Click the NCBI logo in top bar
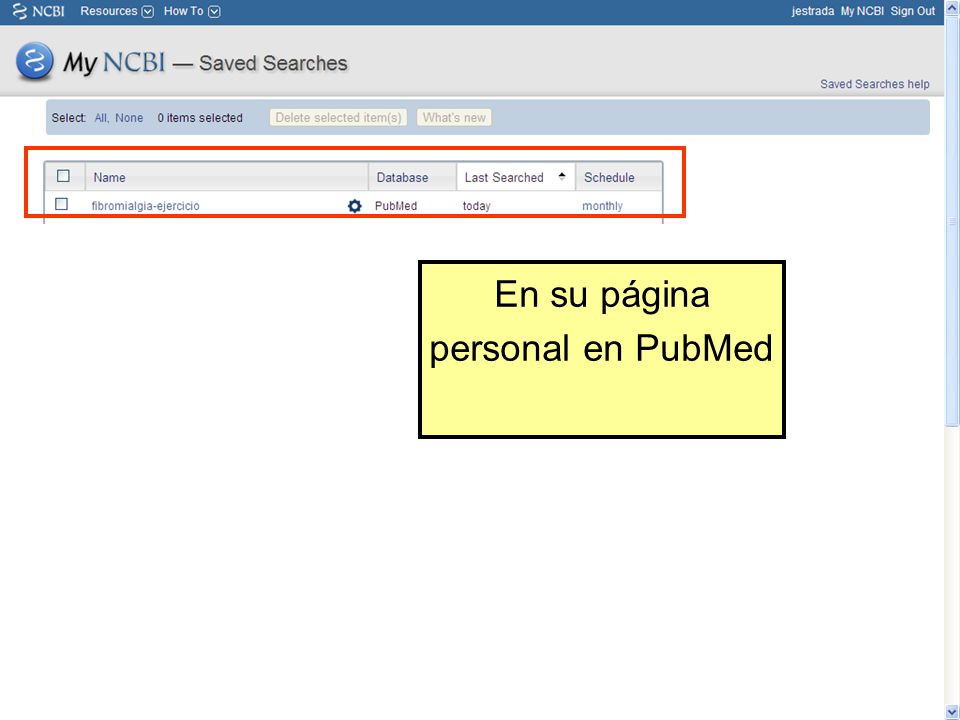 click(x=39, y=11)
